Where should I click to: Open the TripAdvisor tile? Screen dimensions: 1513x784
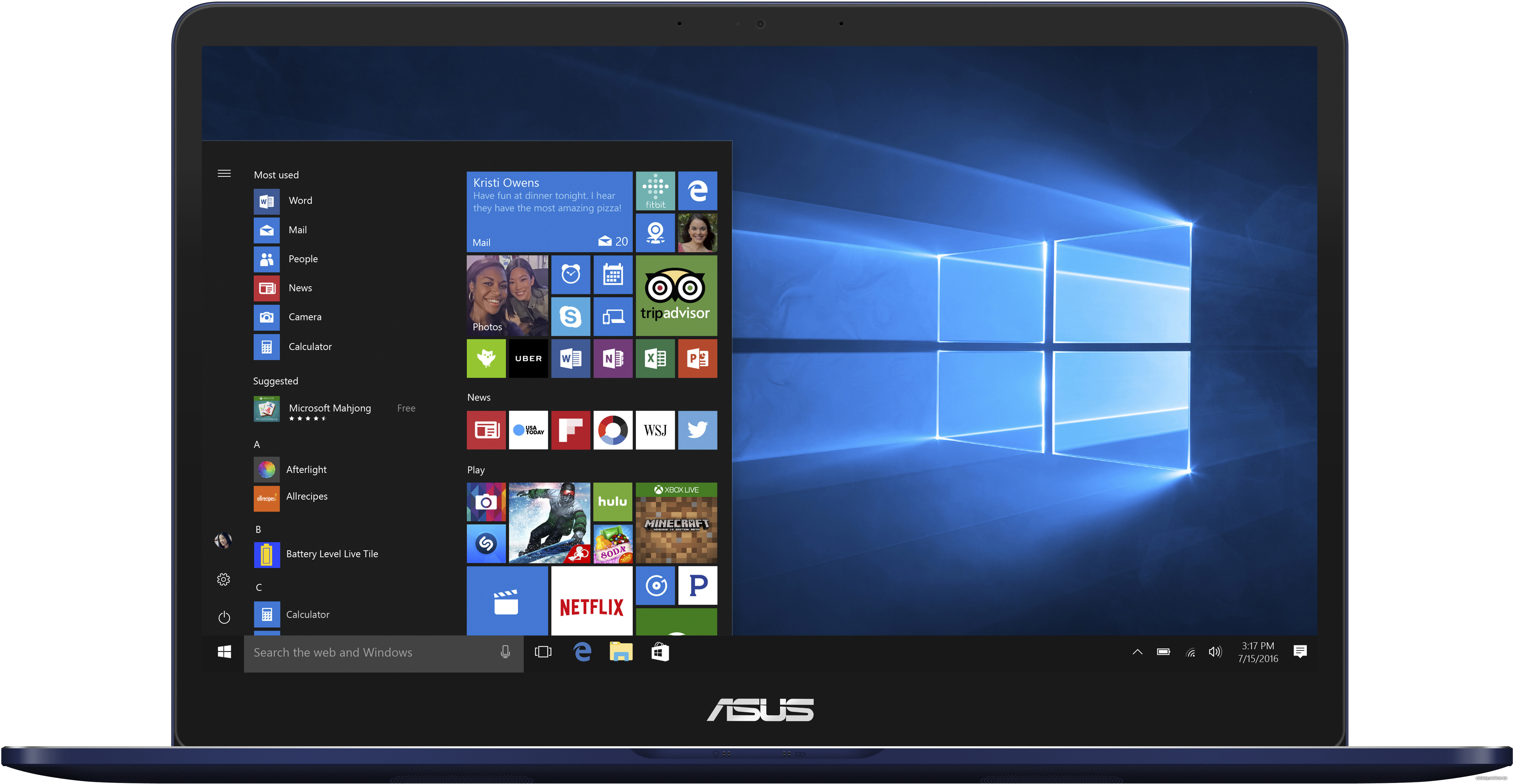click(x=676, y=295)
